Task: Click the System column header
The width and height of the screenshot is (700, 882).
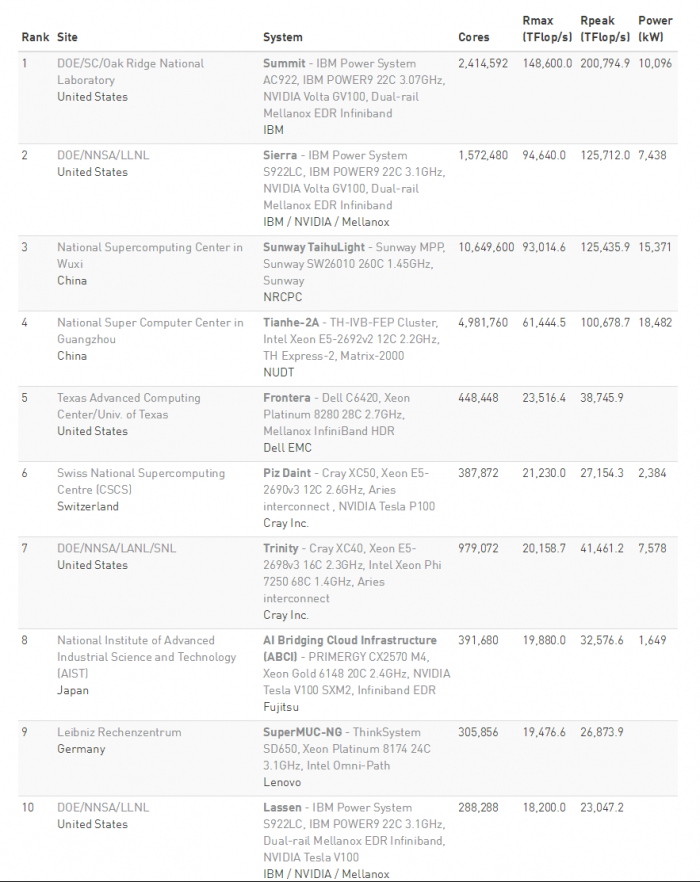Action: [283, 37]
